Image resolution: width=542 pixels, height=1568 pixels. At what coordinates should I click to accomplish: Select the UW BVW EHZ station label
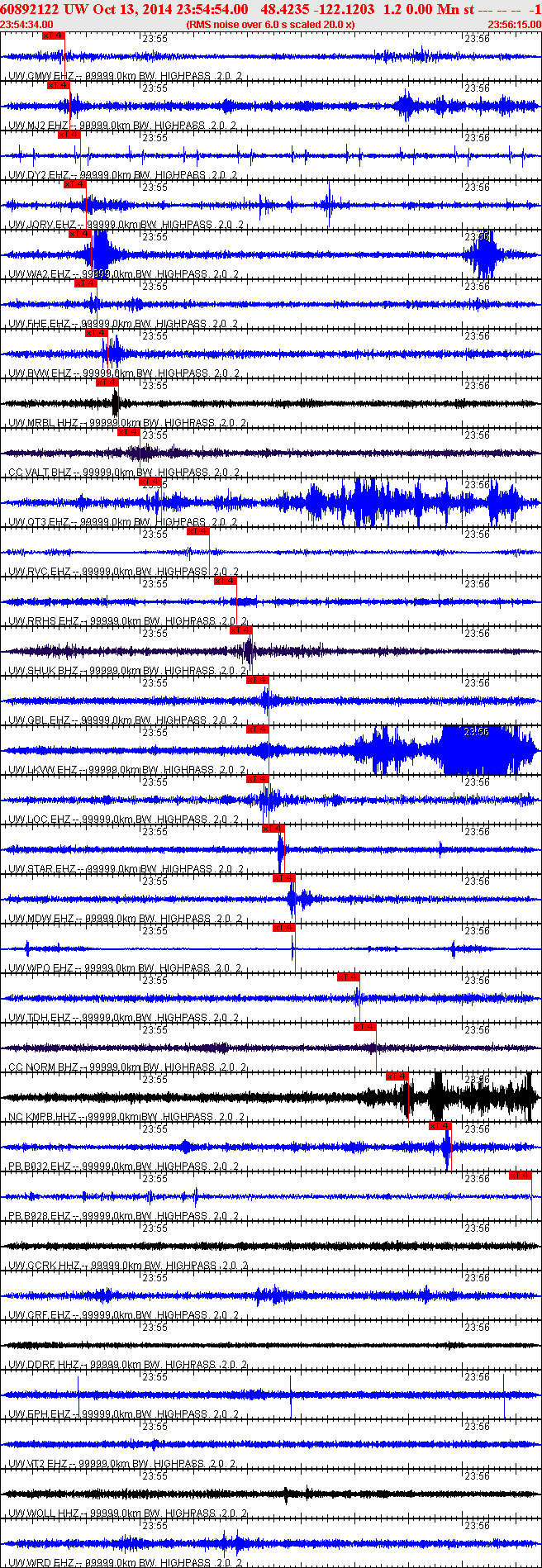click(40, 373)
